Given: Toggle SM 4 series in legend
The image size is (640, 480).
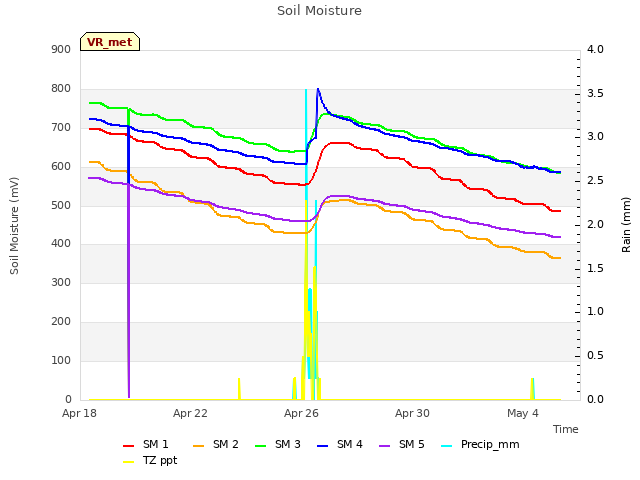Looking at the screenshot, I should pyautogui.click(x=340, y=444).
